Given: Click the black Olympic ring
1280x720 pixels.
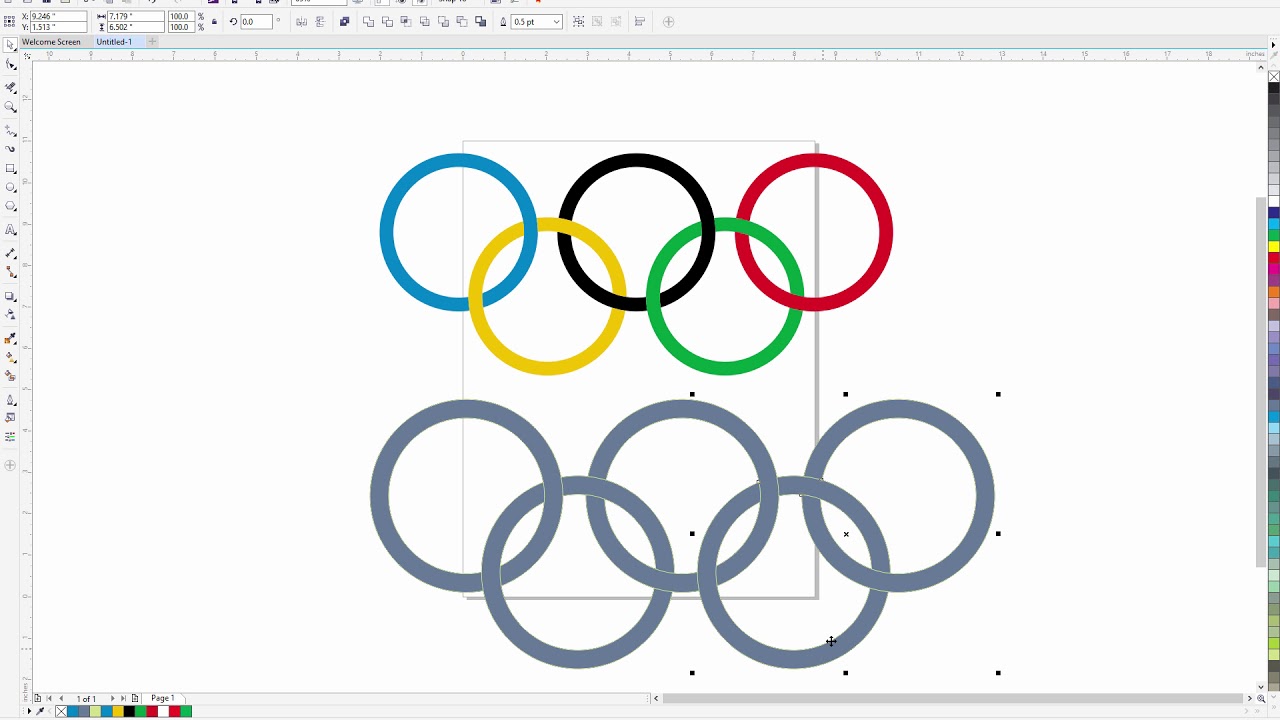Looking at the screenshot, I should [x=636, y=160].
